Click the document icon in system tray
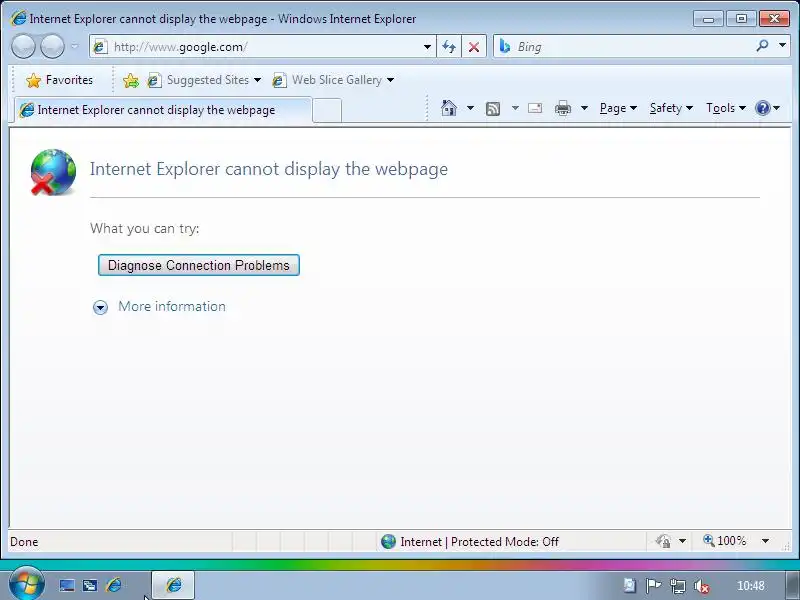 (x=629, y=585)
